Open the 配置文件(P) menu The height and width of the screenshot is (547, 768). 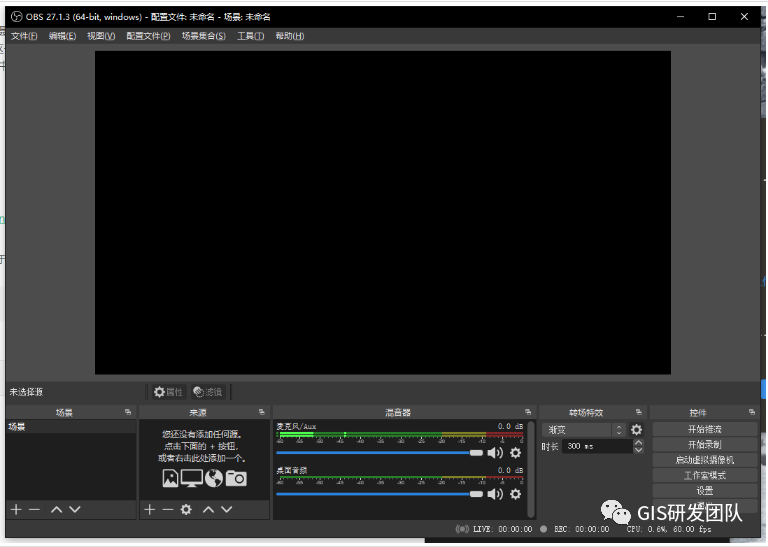148,36
